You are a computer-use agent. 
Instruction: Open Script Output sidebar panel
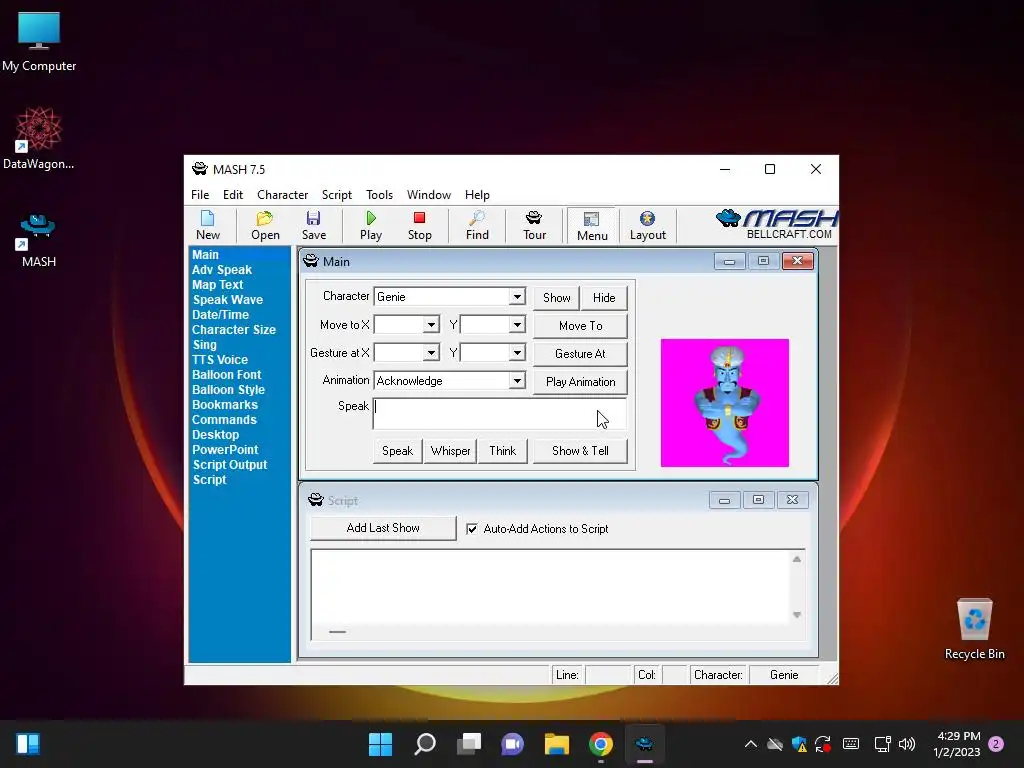[229, 465]
